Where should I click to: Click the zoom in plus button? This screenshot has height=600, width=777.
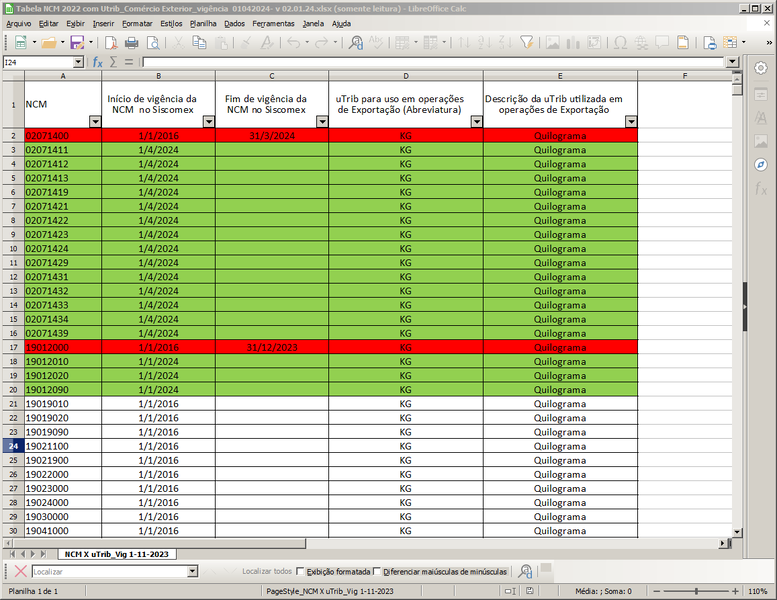point(735,591)
